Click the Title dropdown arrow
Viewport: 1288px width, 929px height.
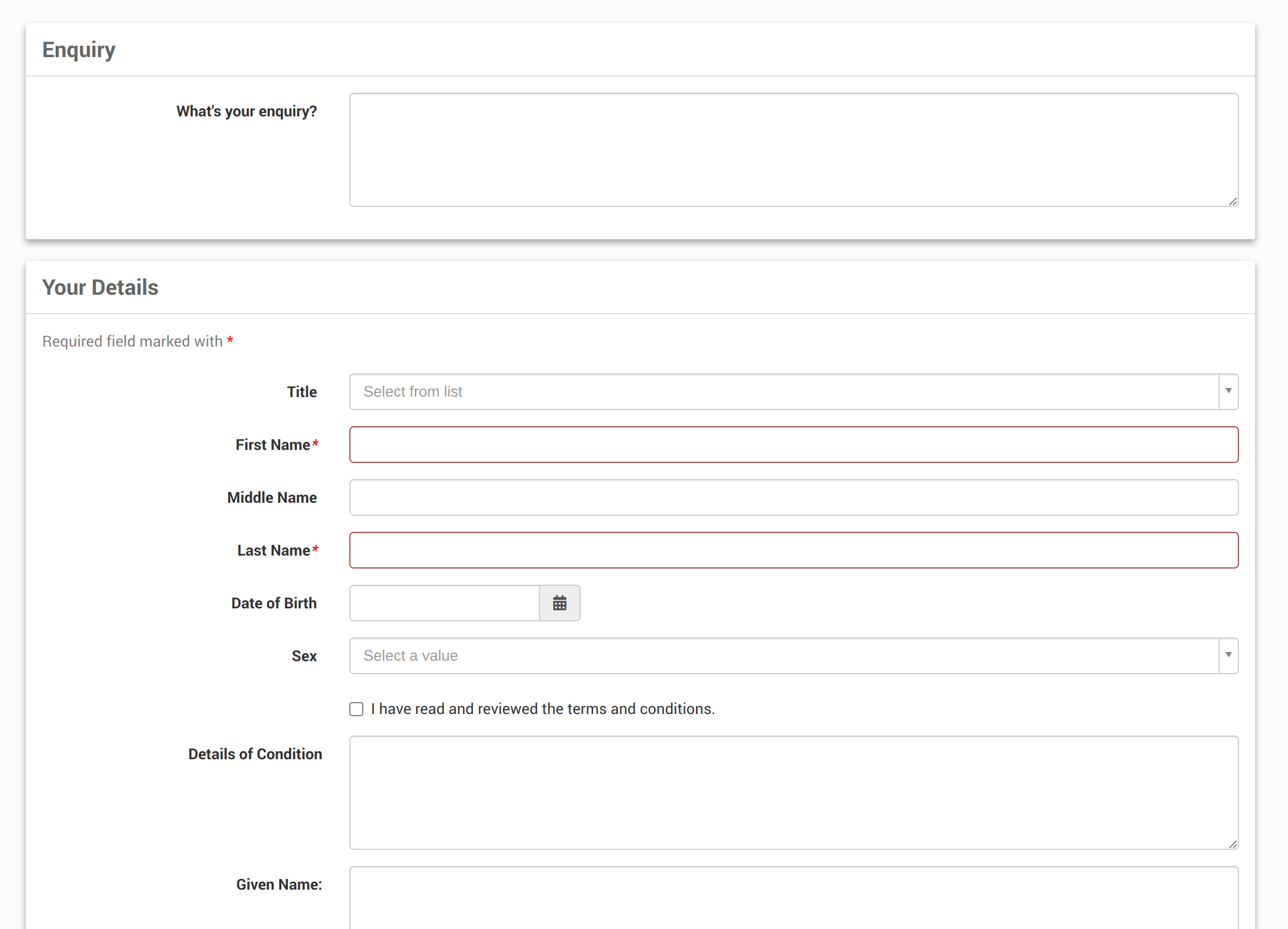click(x=1228, y=391)
